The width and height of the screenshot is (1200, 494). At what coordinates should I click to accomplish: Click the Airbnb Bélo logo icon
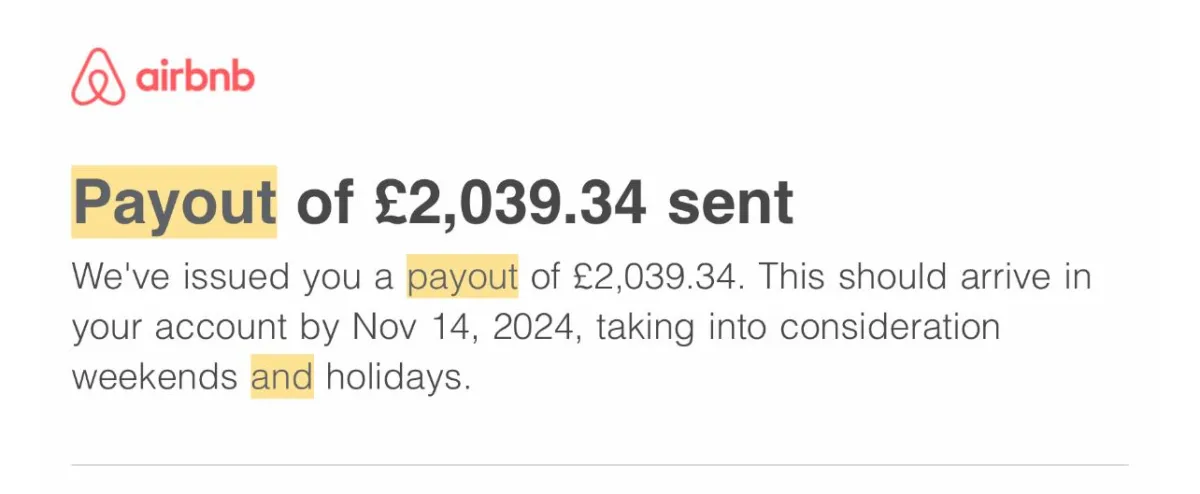click(x=99, y=76)
